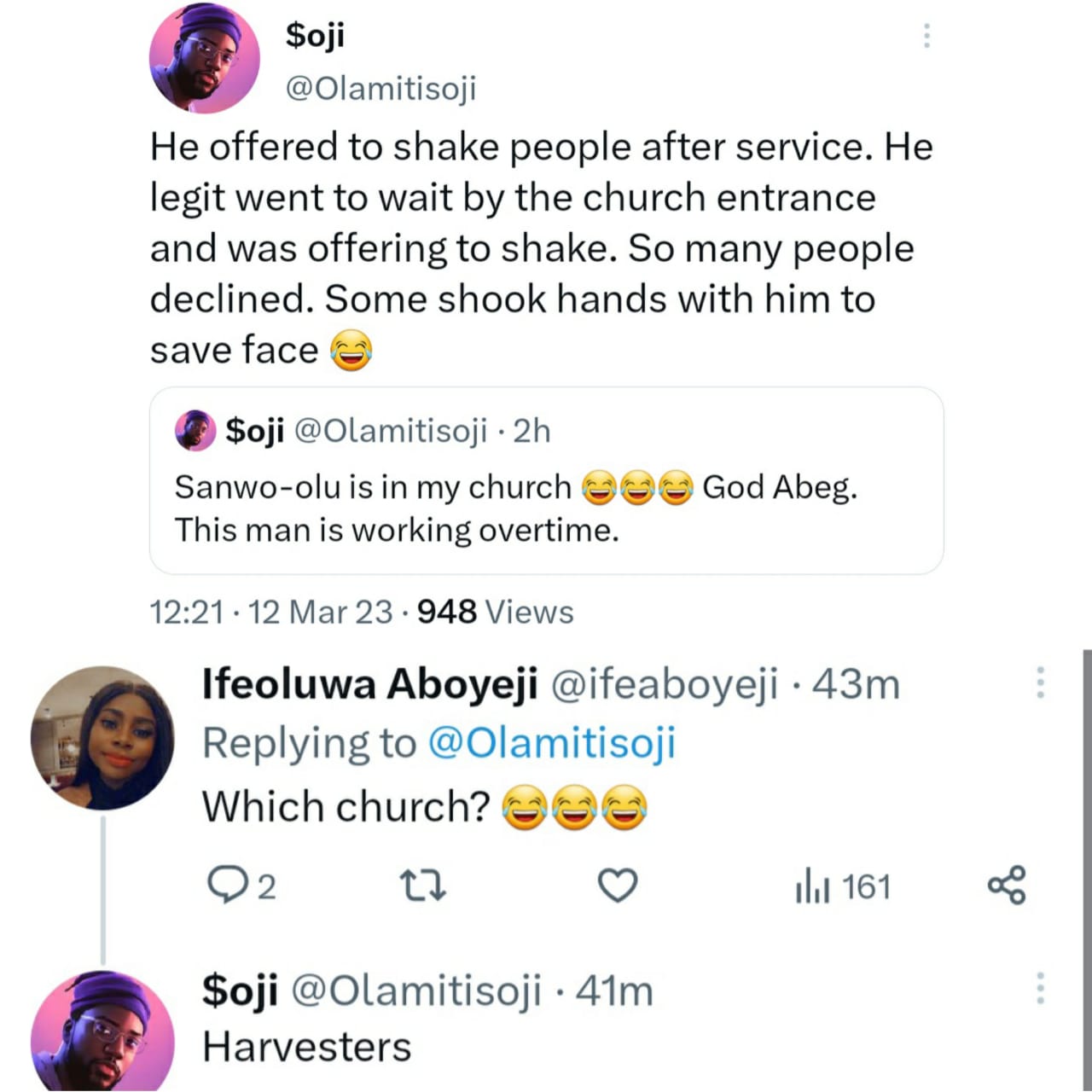The image size is (1092, 1092).
Task: Tap Ifeoluwa Aboyeji's display name
Action: (x=369, y=684)
